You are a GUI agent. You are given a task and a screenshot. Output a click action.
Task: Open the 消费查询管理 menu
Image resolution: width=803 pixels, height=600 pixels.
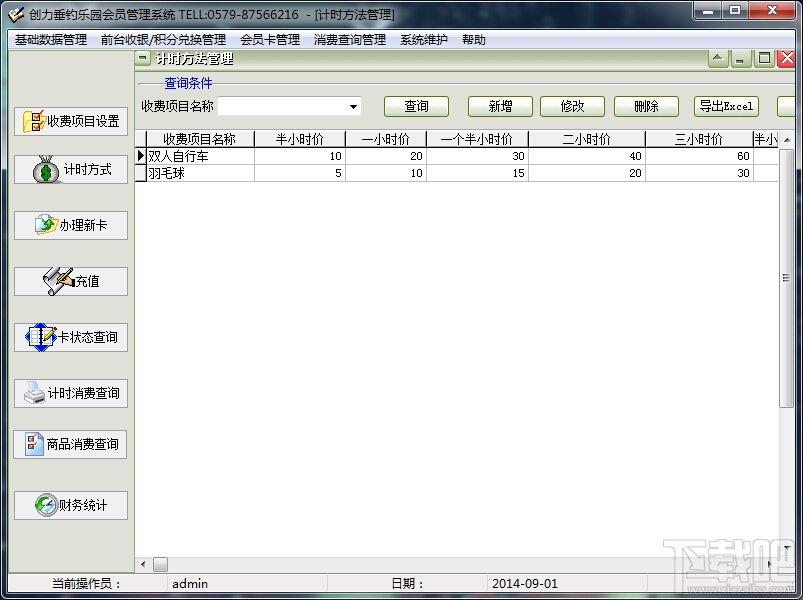click(349, 40)
